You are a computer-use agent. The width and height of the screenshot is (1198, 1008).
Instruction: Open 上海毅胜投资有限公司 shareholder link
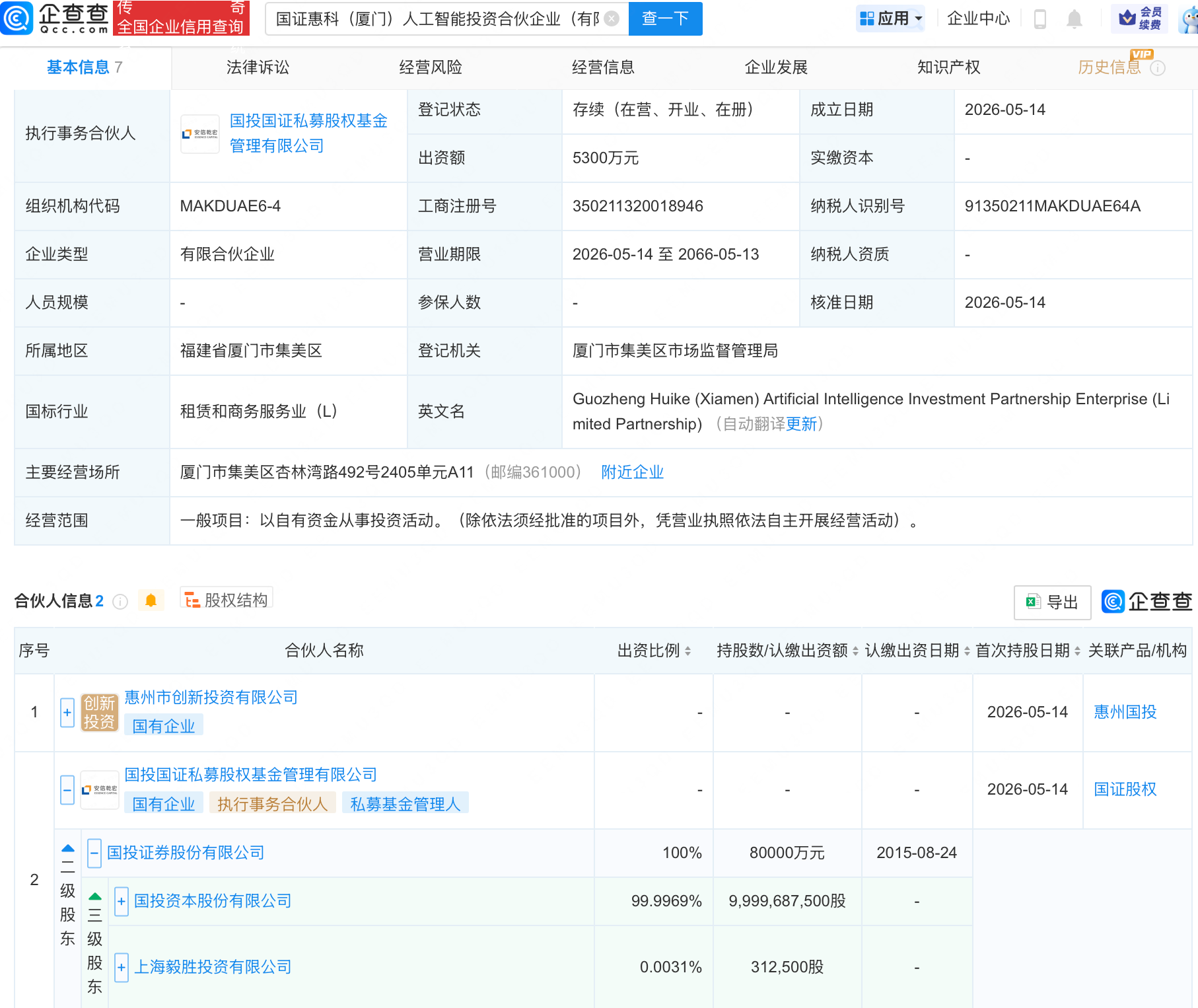click(x=213, y=967)
